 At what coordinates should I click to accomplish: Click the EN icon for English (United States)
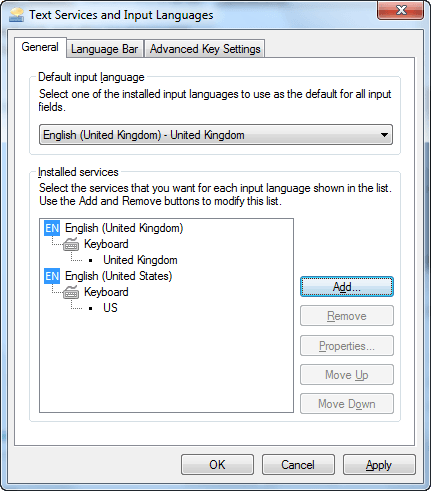(52, 276)
